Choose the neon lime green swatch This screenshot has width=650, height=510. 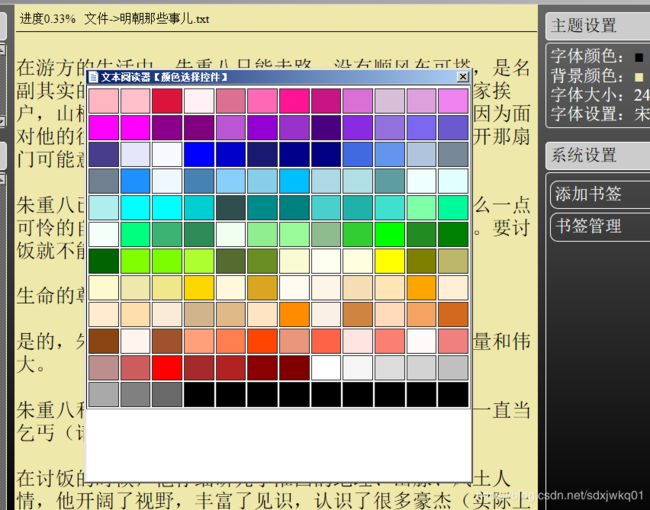(x=390, y=234)
